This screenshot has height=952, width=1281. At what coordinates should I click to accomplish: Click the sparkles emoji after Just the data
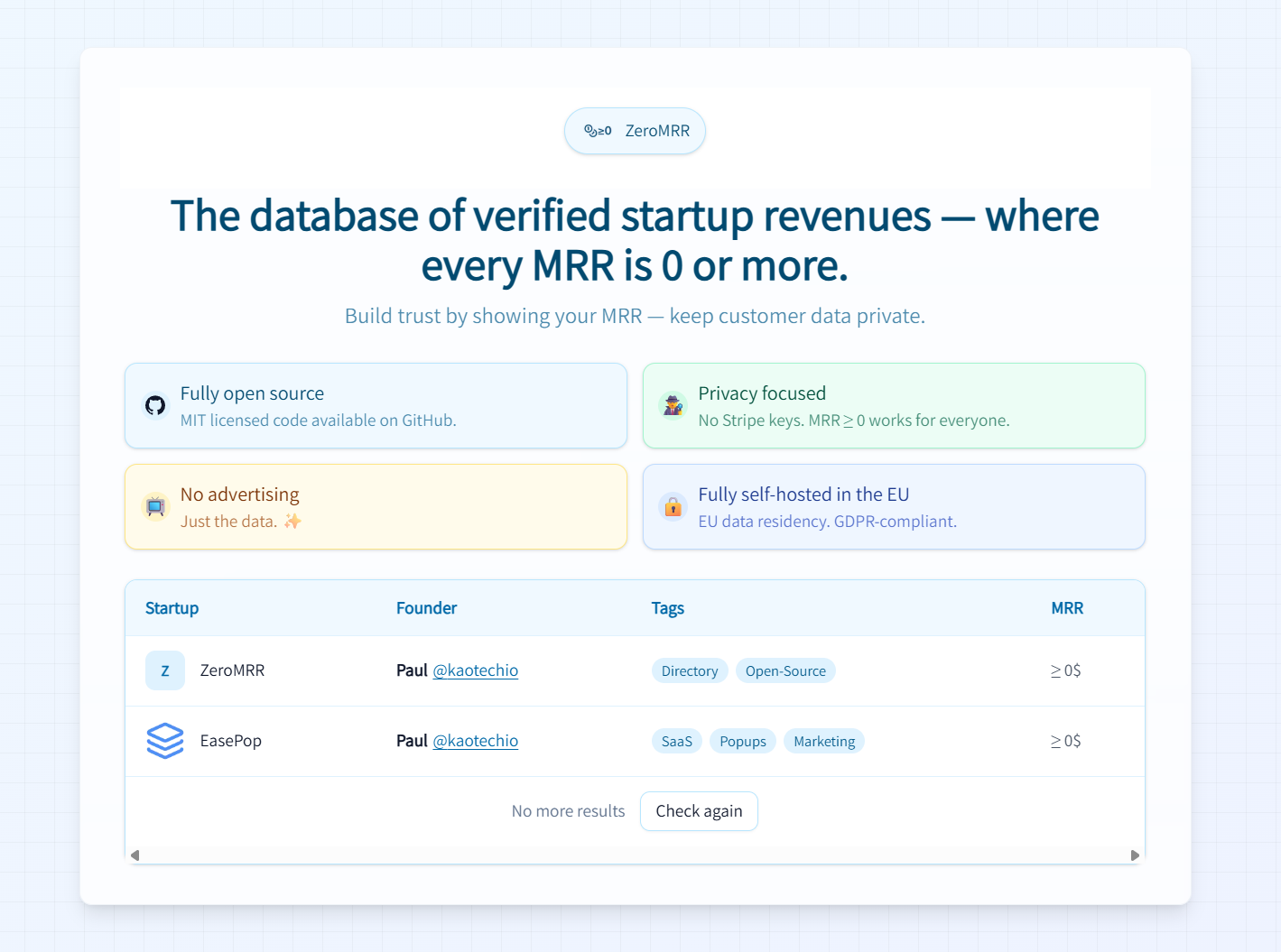pyautogui.click(x=292, y=522)
